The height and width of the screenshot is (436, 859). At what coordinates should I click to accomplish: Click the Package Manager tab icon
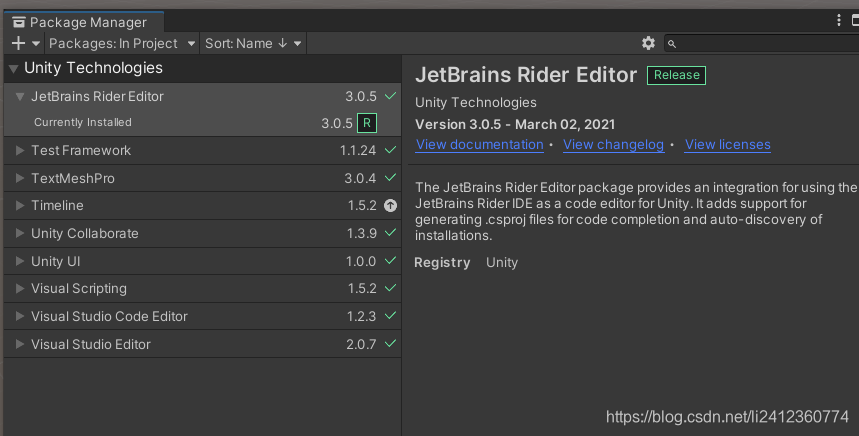click(x=19, y=22)
